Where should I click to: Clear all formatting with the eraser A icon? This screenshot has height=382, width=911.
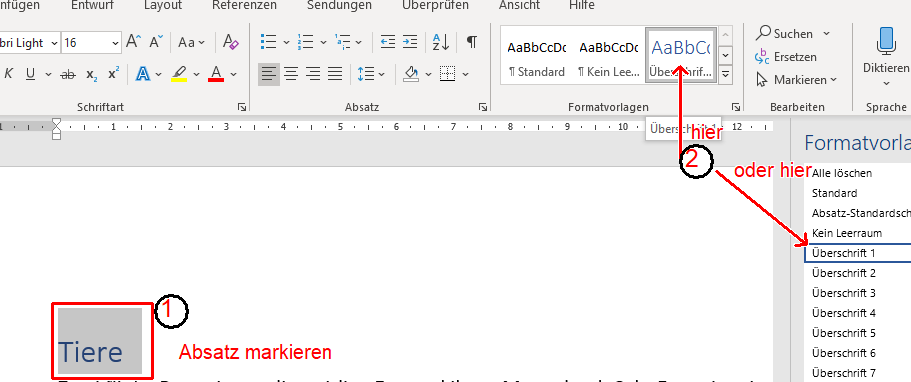[x=231, y=42]
